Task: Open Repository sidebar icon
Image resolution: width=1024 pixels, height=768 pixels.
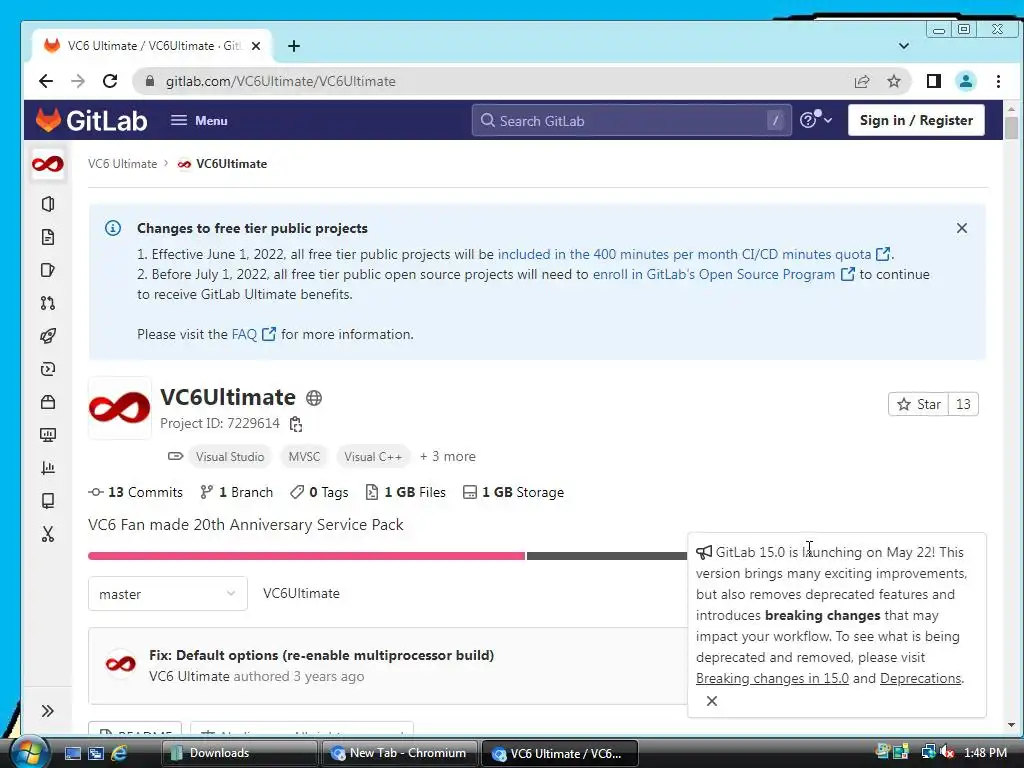Action: tap(48, 237)
